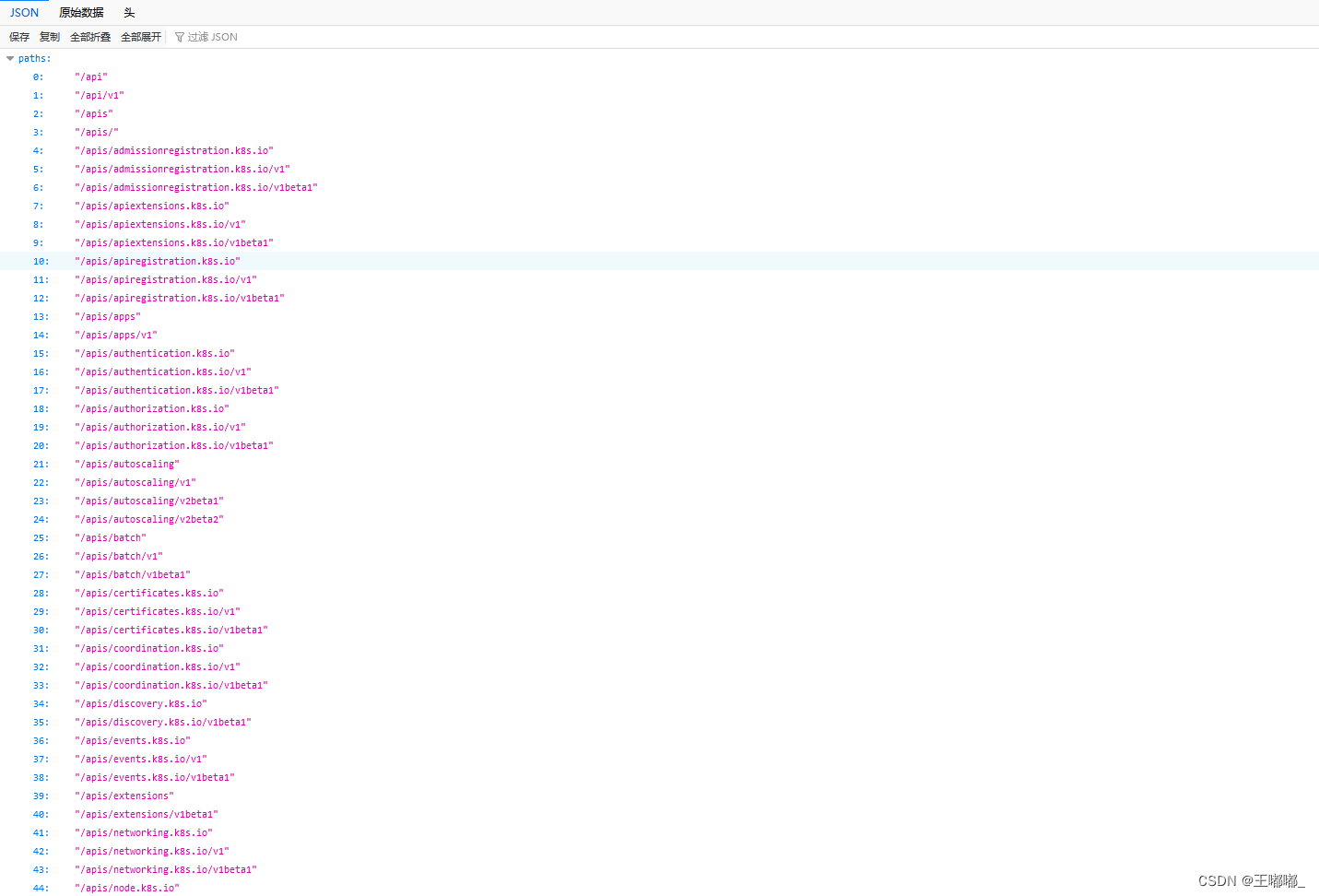This screenshot has height=896, width=1319.
Task: Select "/apis/extensions/v1beta1" value
Action: (147, 814)
